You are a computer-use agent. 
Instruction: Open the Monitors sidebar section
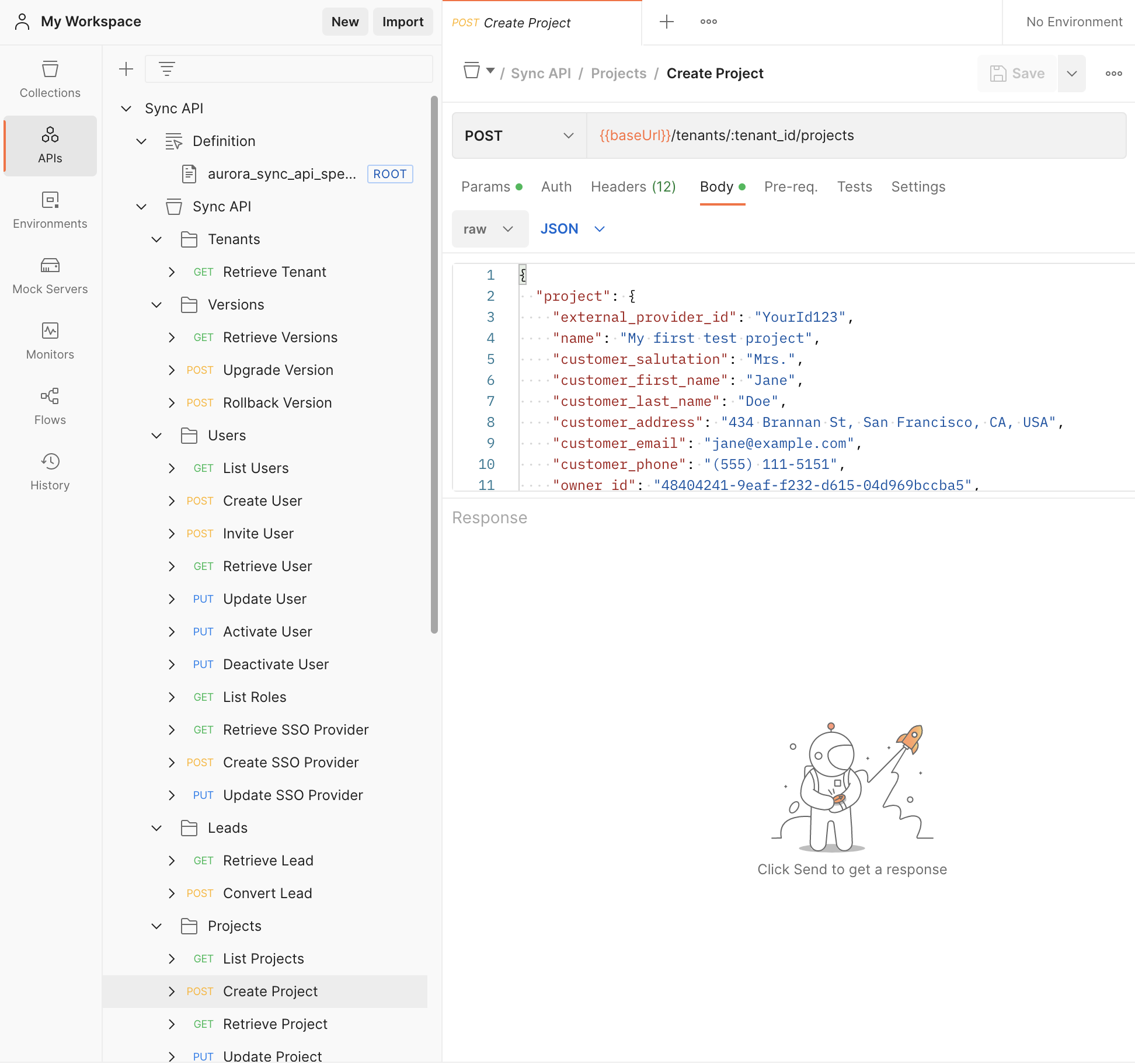pyautogui.click(x=50, y=341)
